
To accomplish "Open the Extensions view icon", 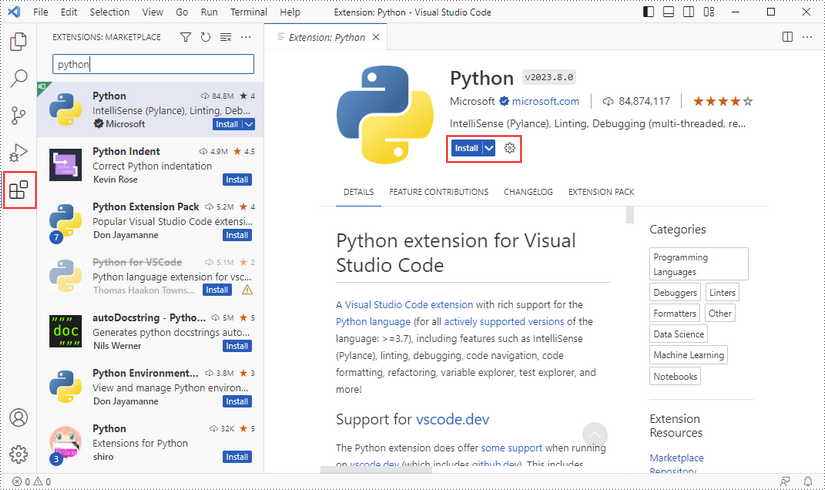I will coord(18,189).
